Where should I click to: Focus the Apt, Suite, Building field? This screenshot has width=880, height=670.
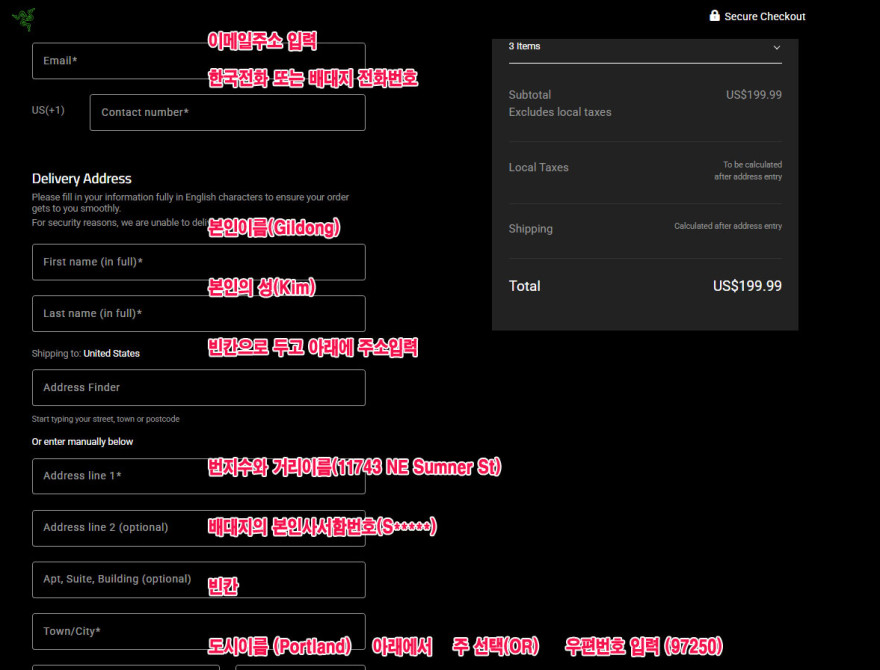click(199, 579)
